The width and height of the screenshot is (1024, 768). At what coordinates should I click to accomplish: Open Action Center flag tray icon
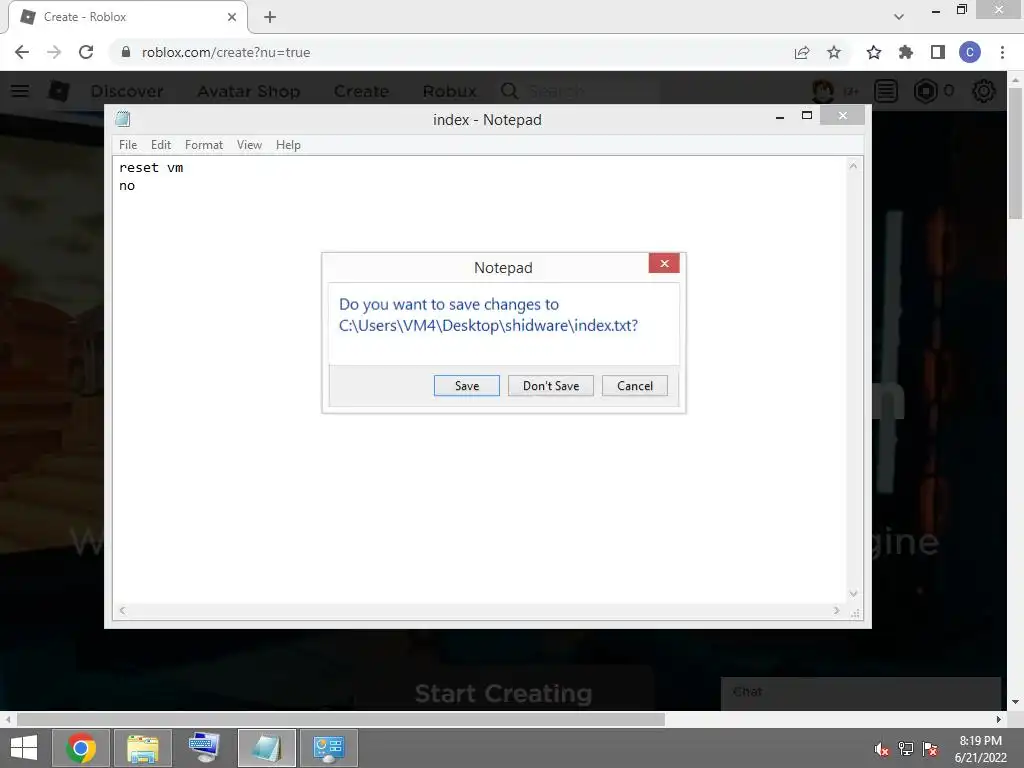[930, 749]
